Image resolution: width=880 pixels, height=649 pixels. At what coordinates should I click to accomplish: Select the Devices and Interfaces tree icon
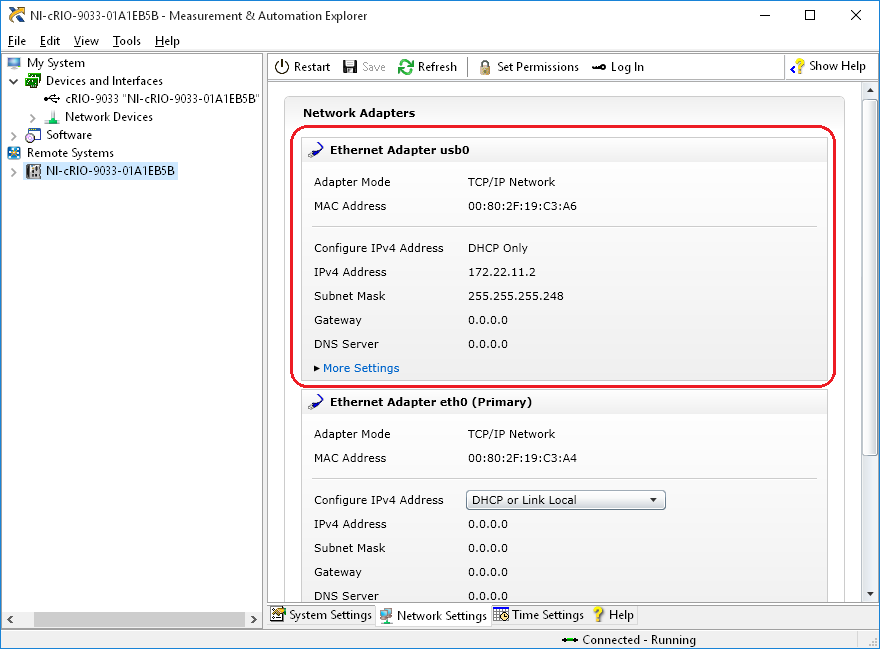33,81
